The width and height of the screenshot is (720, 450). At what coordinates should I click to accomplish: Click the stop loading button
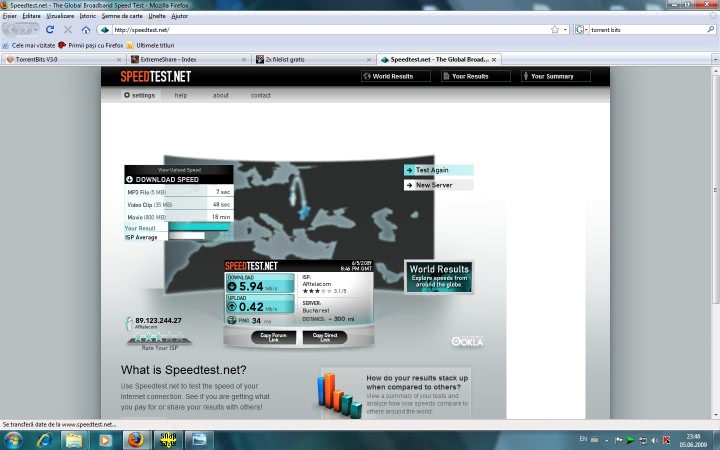click(x=68, y=30)
